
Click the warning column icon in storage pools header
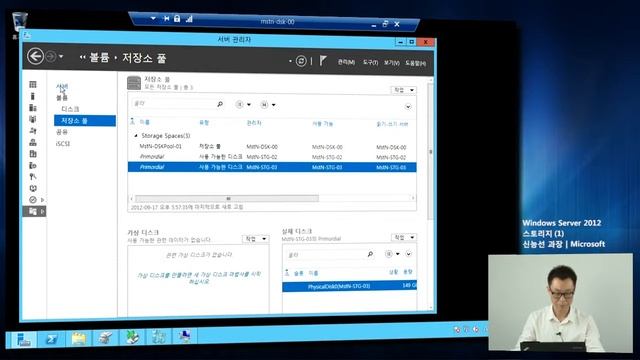(132, 121)
